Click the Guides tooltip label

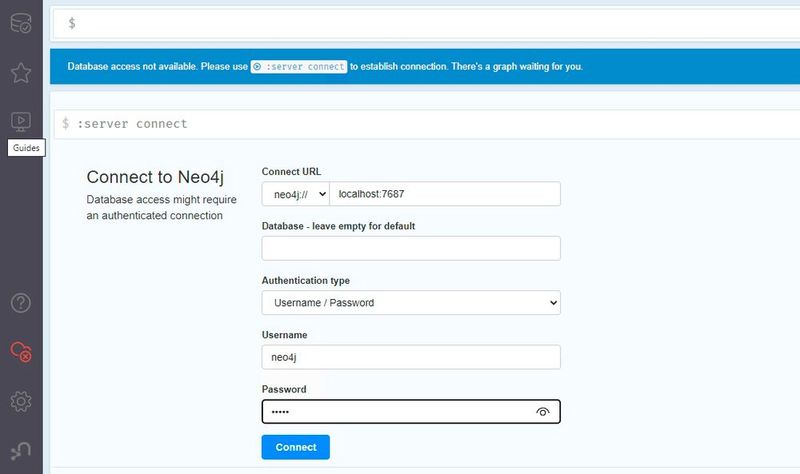tap(26, 148)
